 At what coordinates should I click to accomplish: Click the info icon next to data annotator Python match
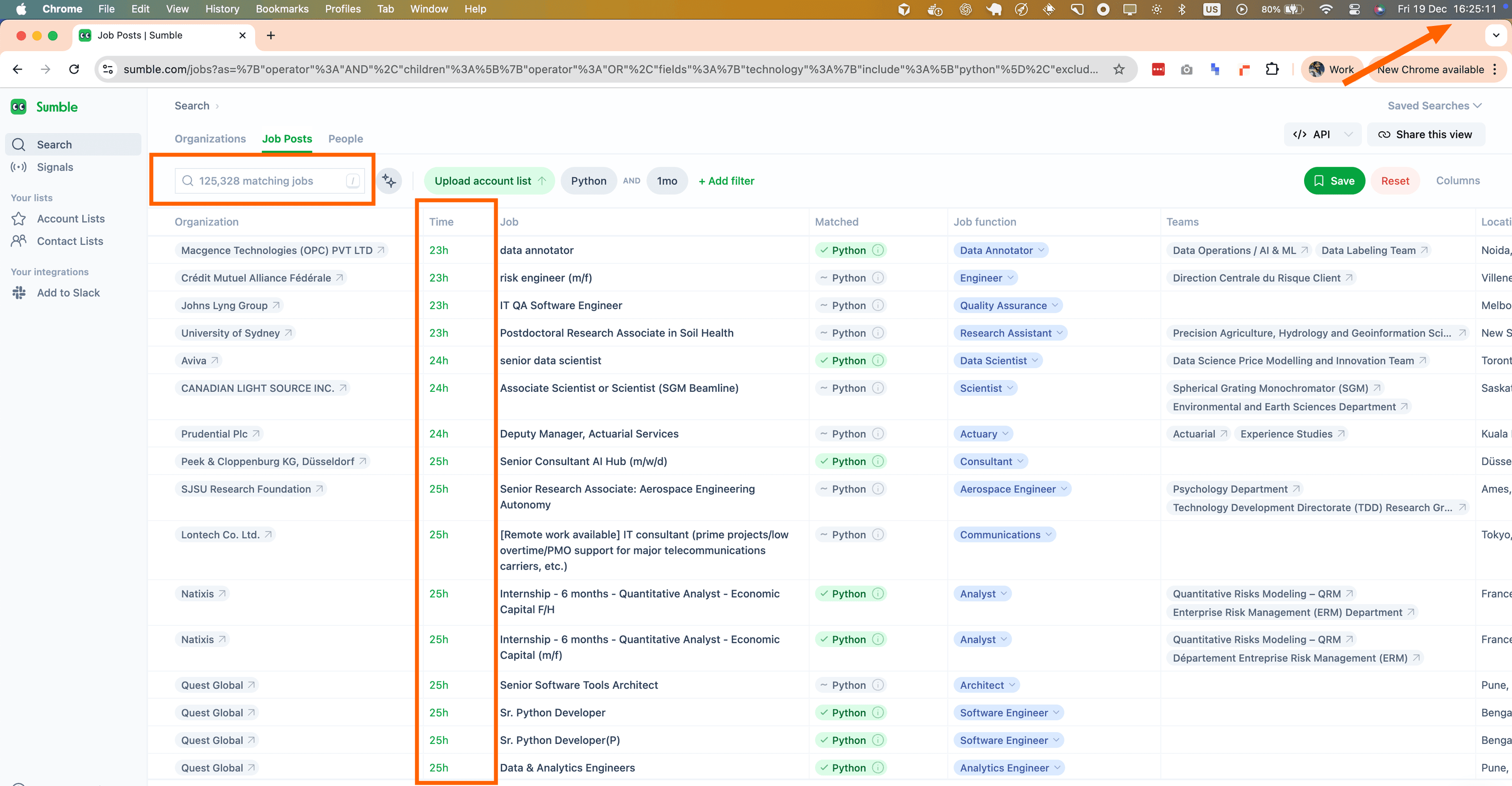878,250
